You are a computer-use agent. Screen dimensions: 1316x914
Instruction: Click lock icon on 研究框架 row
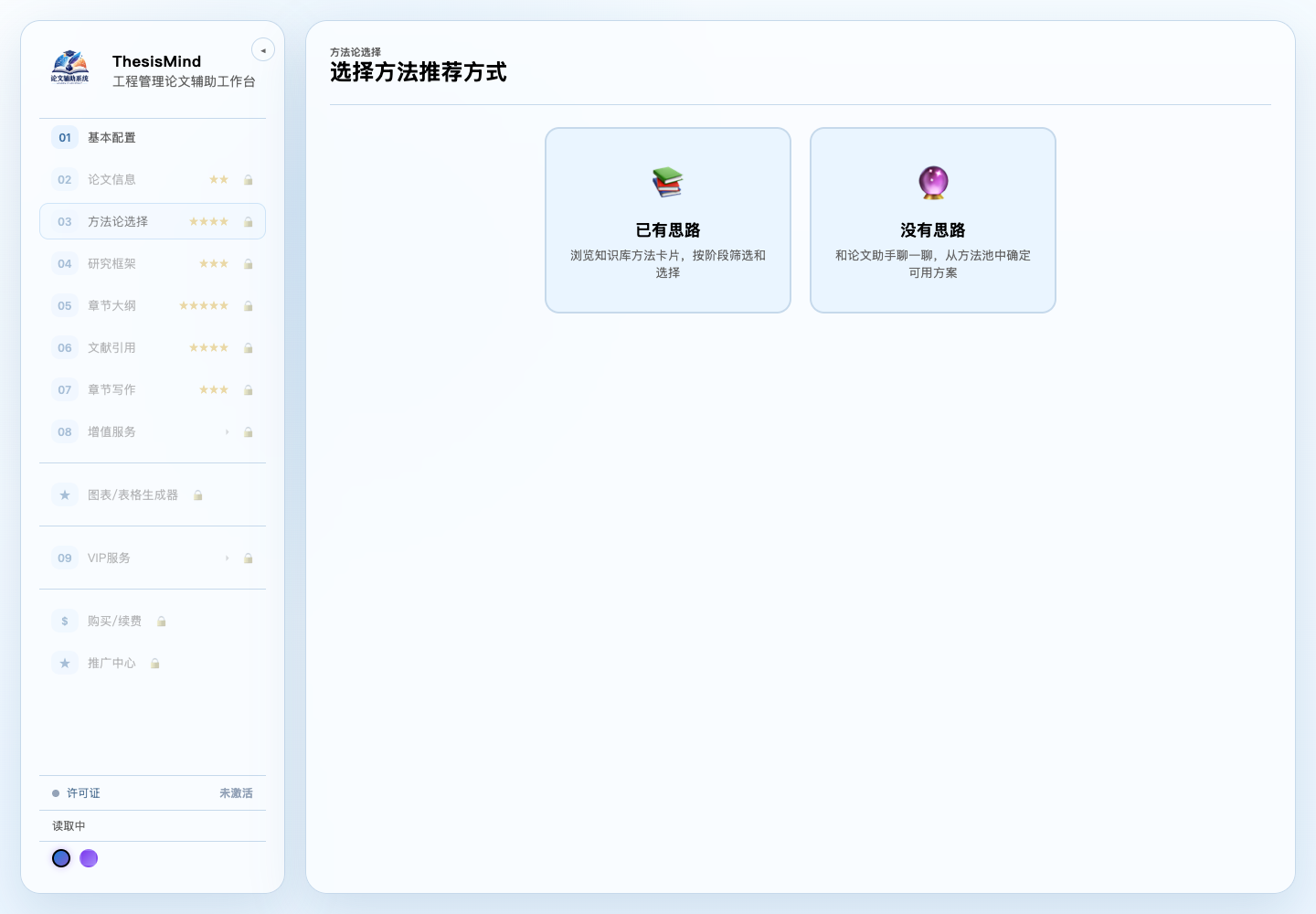pos(248,264)
